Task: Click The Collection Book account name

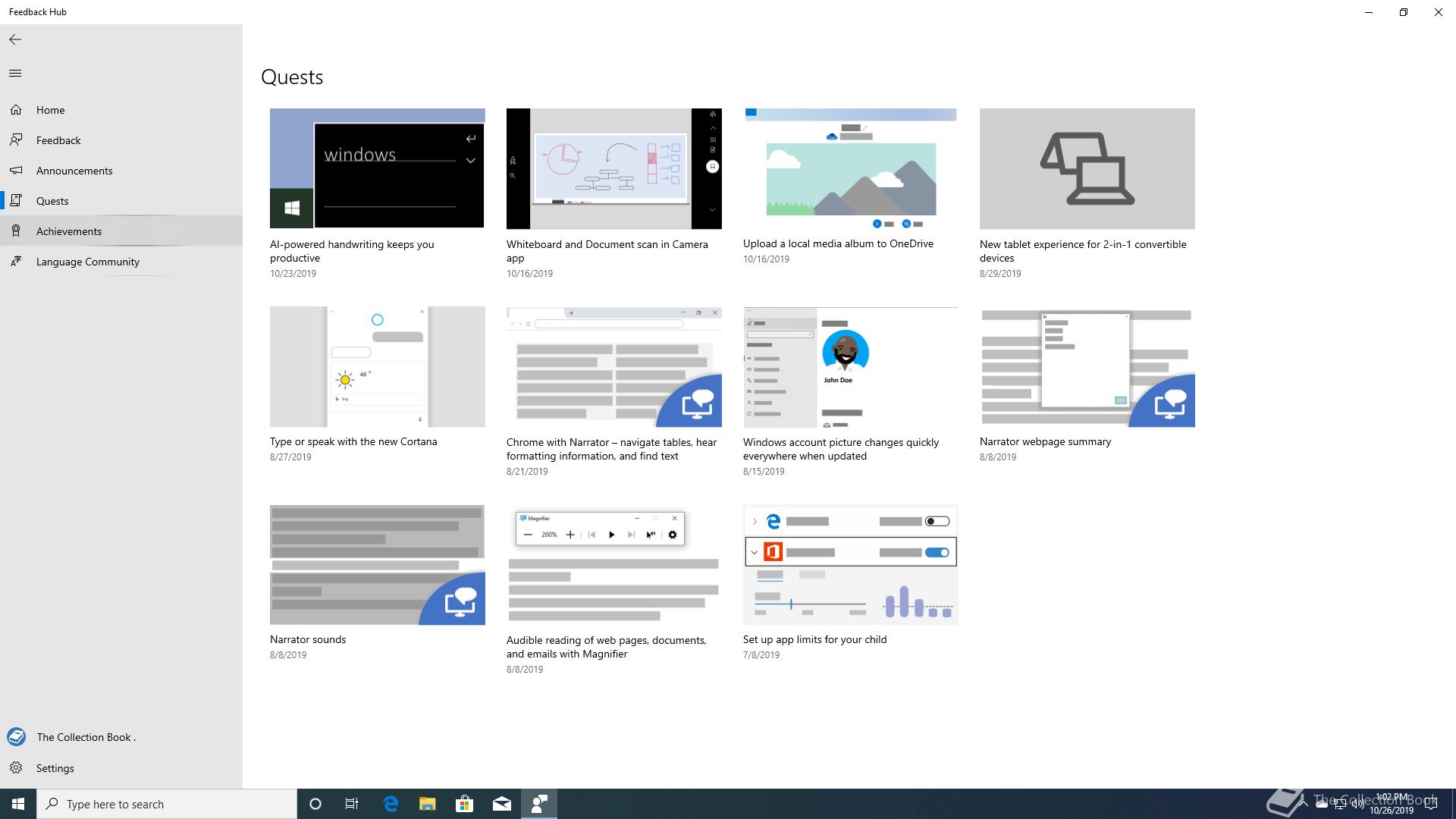Action: 86,737
